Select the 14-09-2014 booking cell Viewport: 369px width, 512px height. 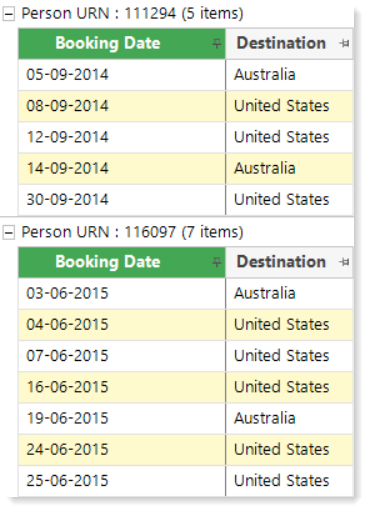click(x=122, y=168)
